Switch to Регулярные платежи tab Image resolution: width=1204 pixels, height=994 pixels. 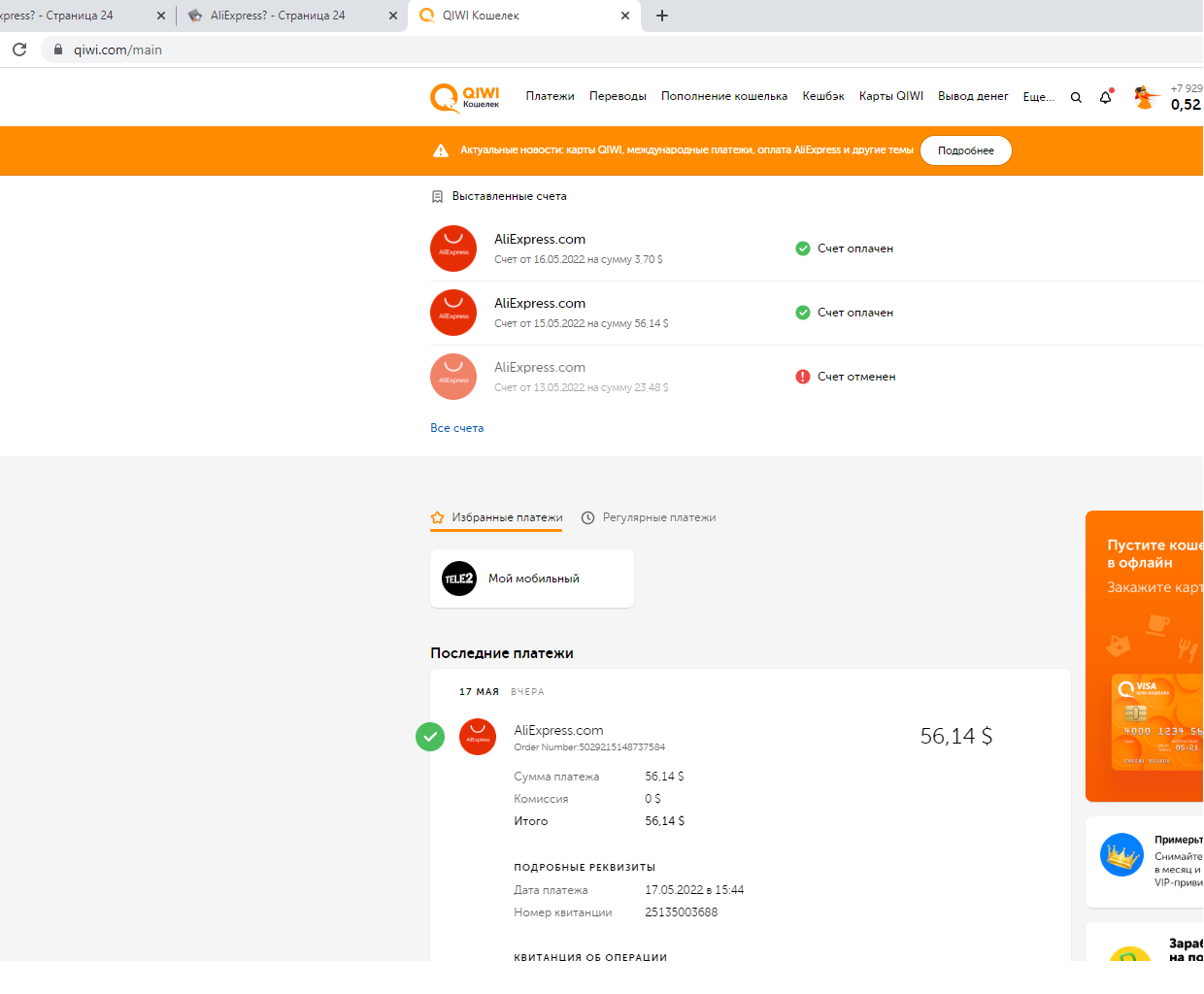649,518
